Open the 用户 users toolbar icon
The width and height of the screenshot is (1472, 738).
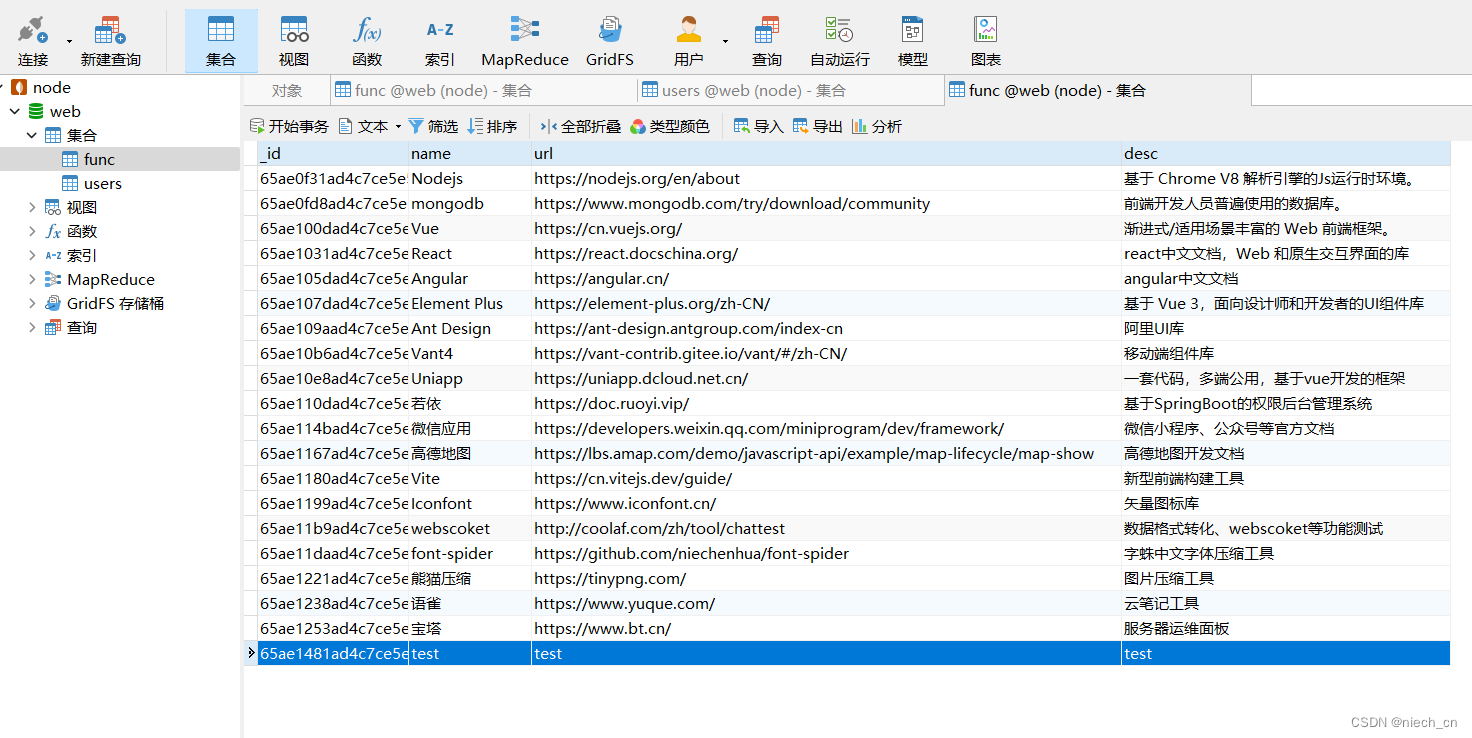[x=688, y=41]
